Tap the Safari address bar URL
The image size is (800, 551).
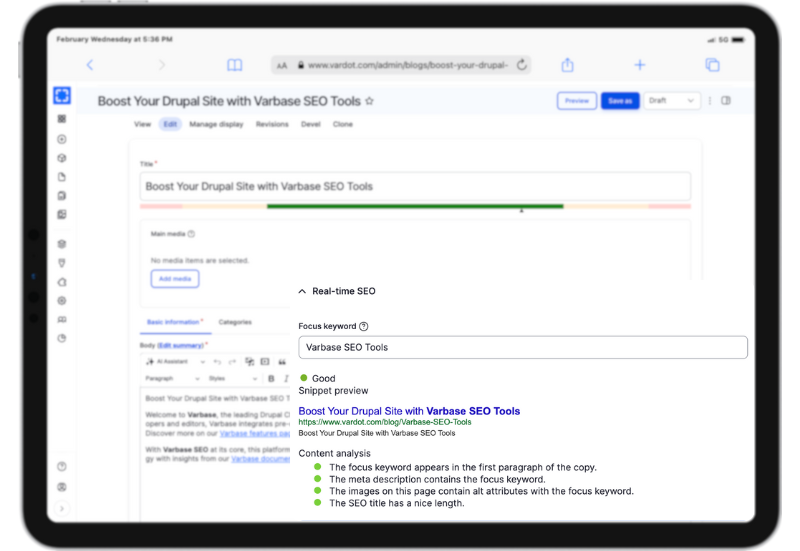point(407,65)
